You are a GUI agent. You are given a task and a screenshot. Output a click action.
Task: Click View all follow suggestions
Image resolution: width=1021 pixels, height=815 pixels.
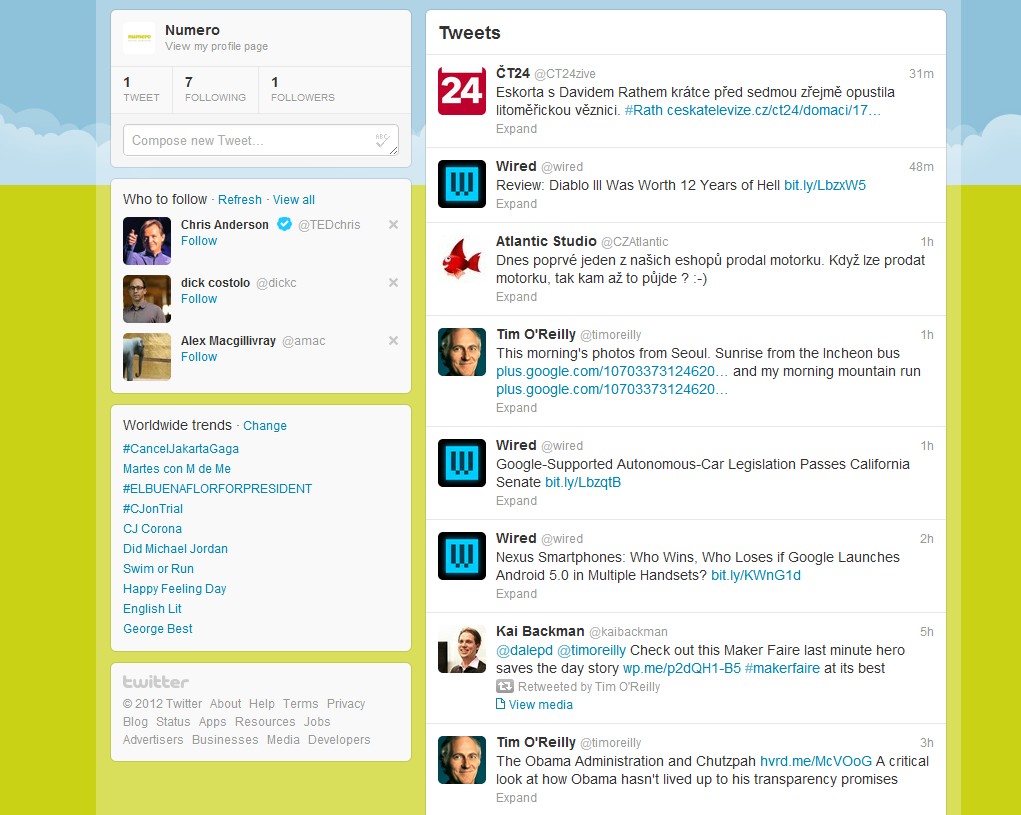(x=294, y=200)
